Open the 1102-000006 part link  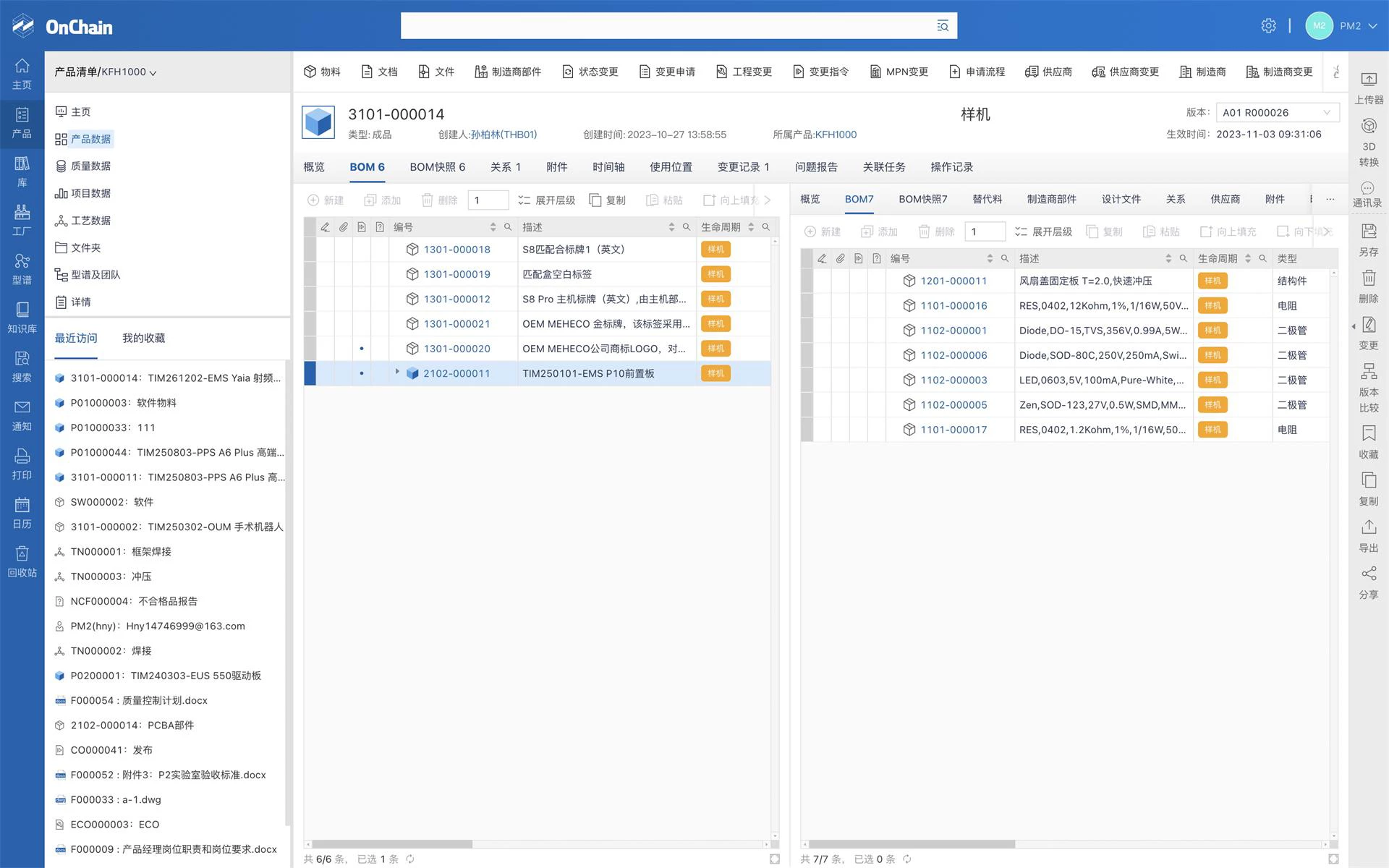[x=953, y=355]
